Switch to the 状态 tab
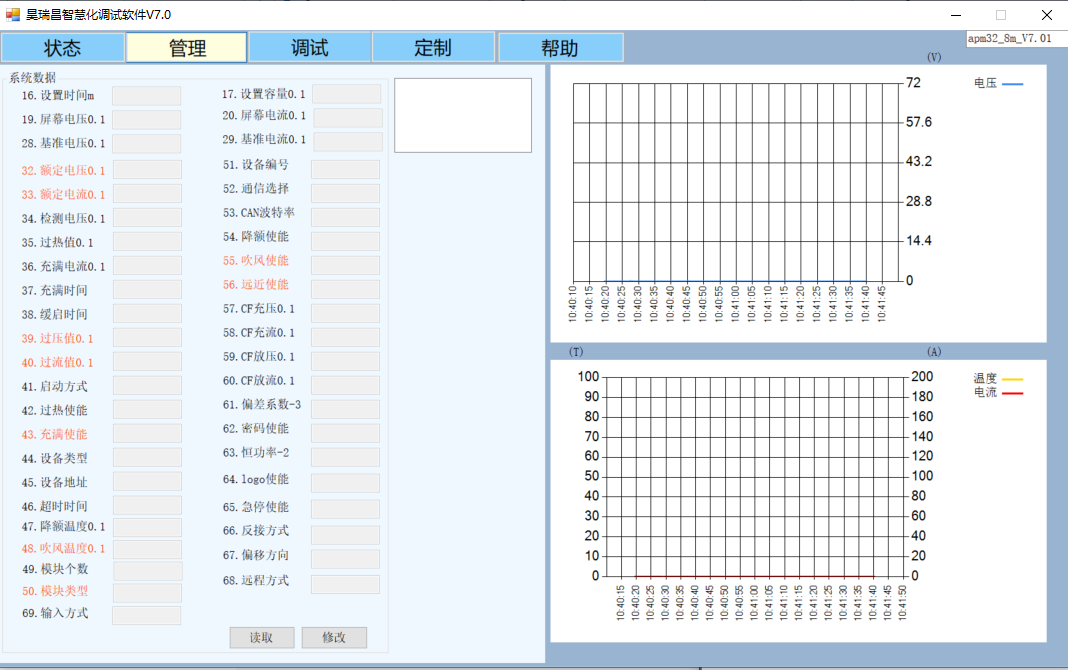 [x=63, y=48]
